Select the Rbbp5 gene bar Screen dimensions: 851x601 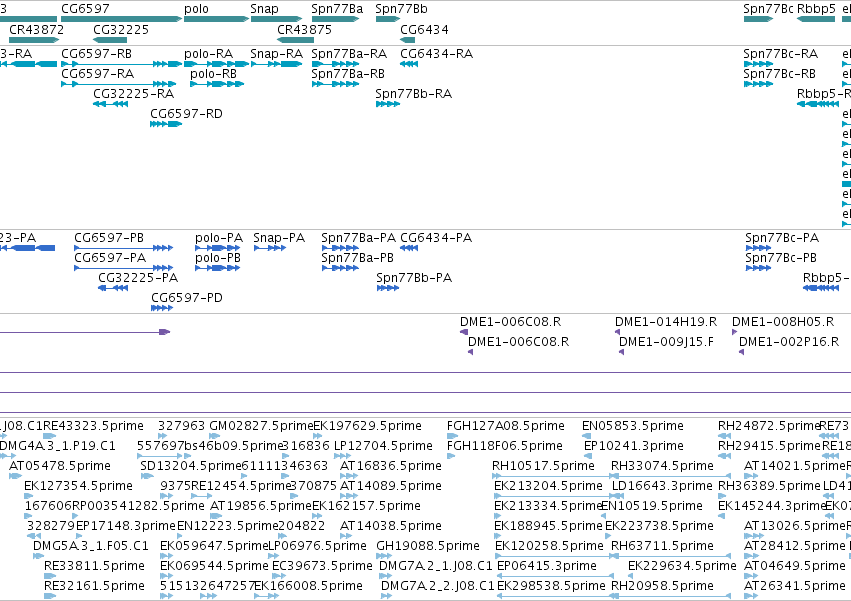pyautogui.click(x=816, y=19)
